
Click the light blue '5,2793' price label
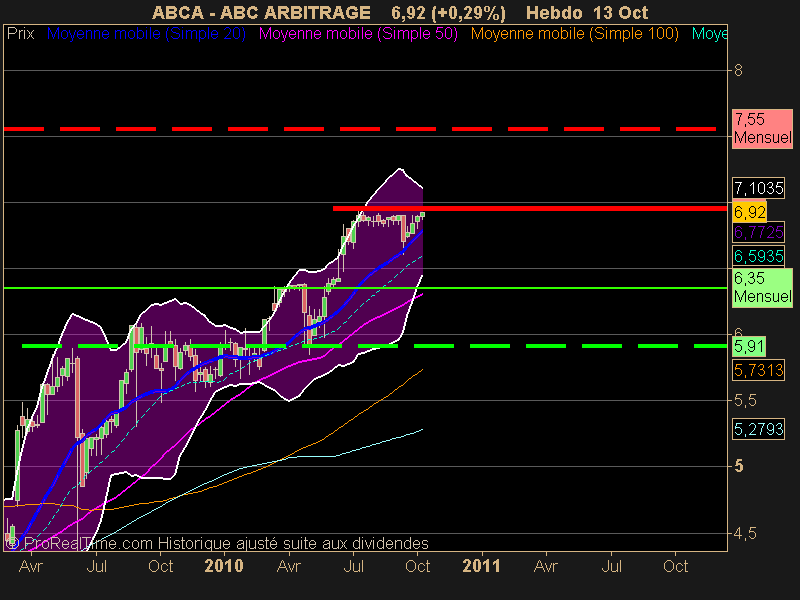pos(759,429)
